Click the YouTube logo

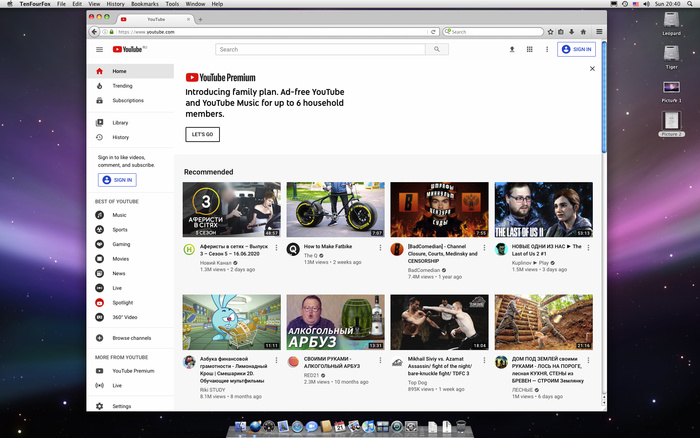[x=129, y=49]
